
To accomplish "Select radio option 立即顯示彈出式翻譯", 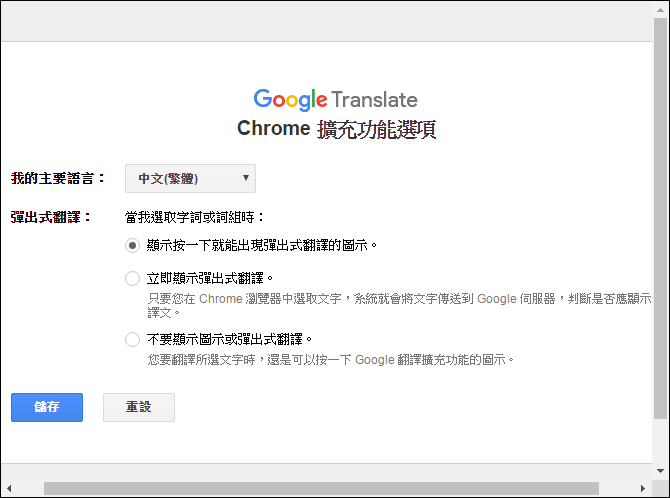I will pos(132,279).
